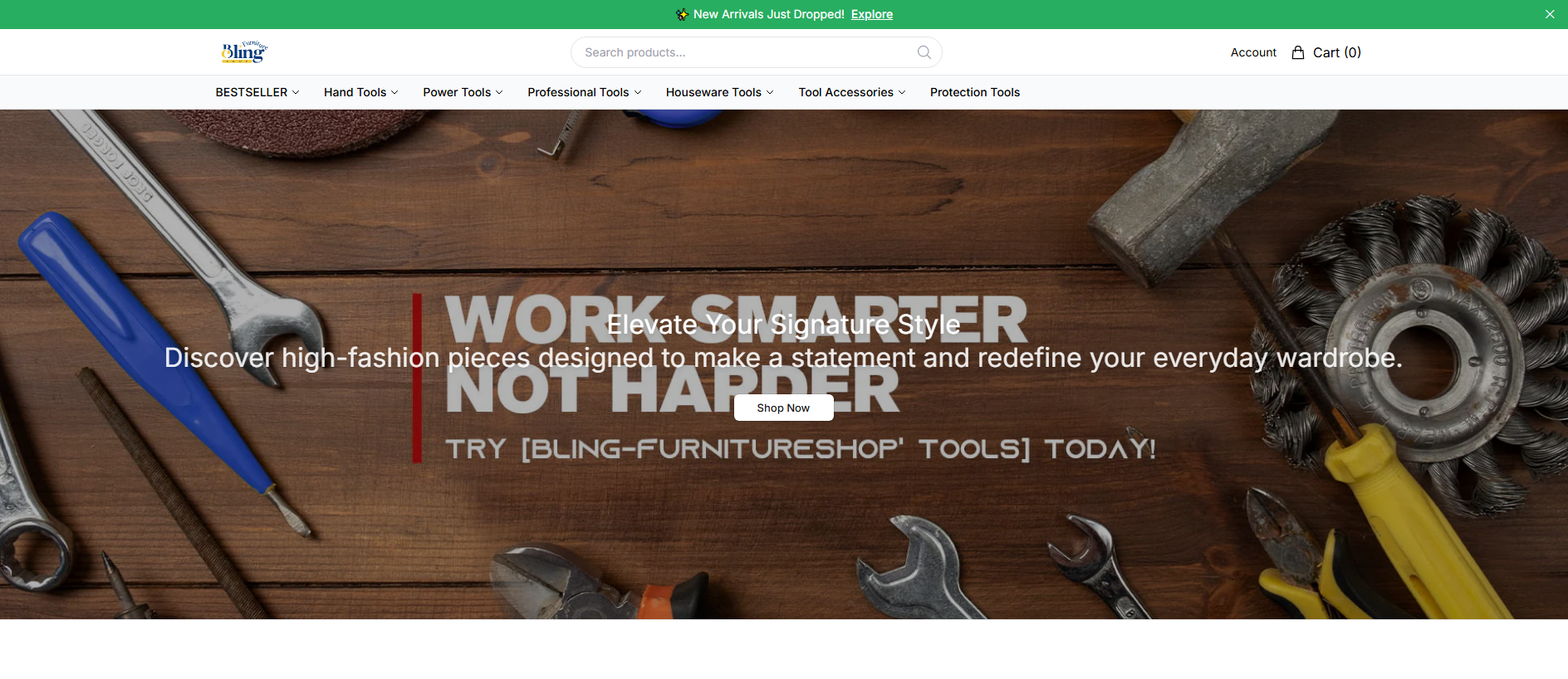Viewport: 1568px width, 679px height.
Task: Open the Professional Tools menu
Action: coord(584,92)
